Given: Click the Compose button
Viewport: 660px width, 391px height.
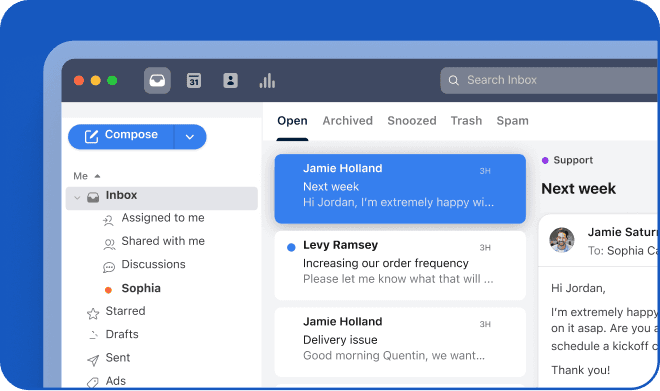Looking at the screenshot, I should [121, 136].
